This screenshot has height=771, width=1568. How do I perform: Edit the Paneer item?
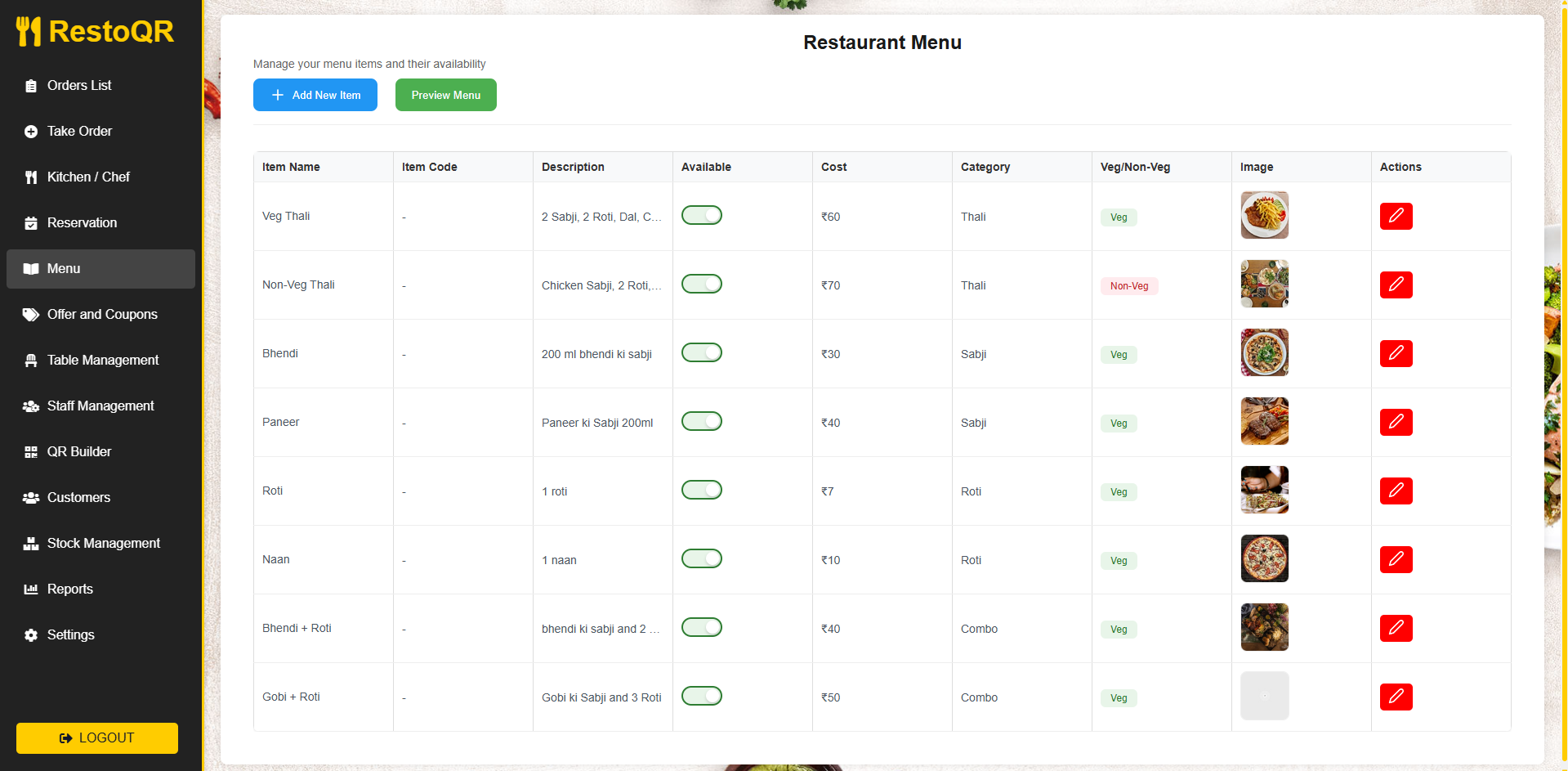[1396, 422]
